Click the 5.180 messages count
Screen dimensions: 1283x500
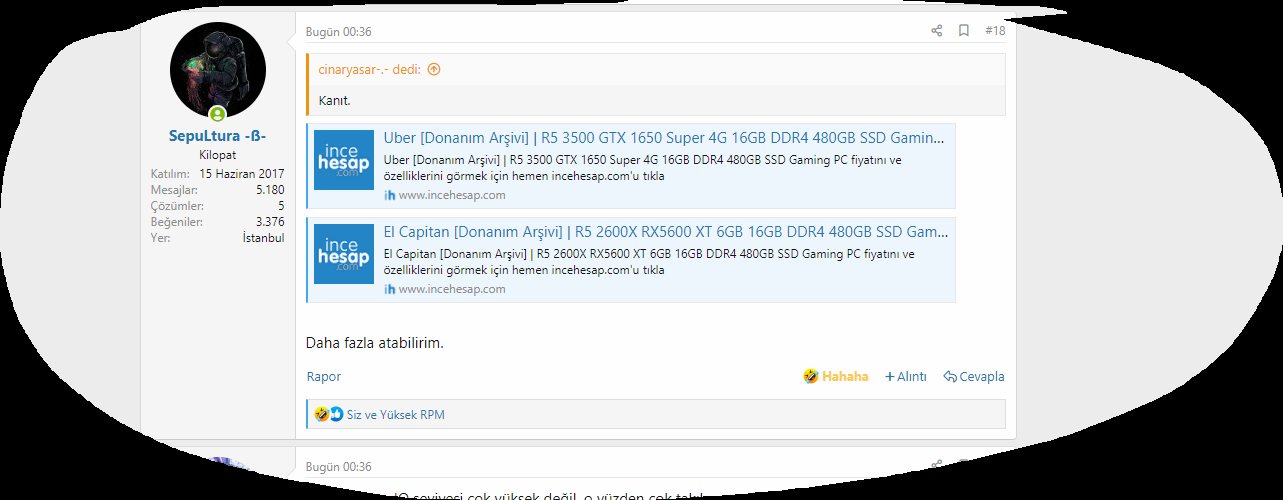[270, 190]
